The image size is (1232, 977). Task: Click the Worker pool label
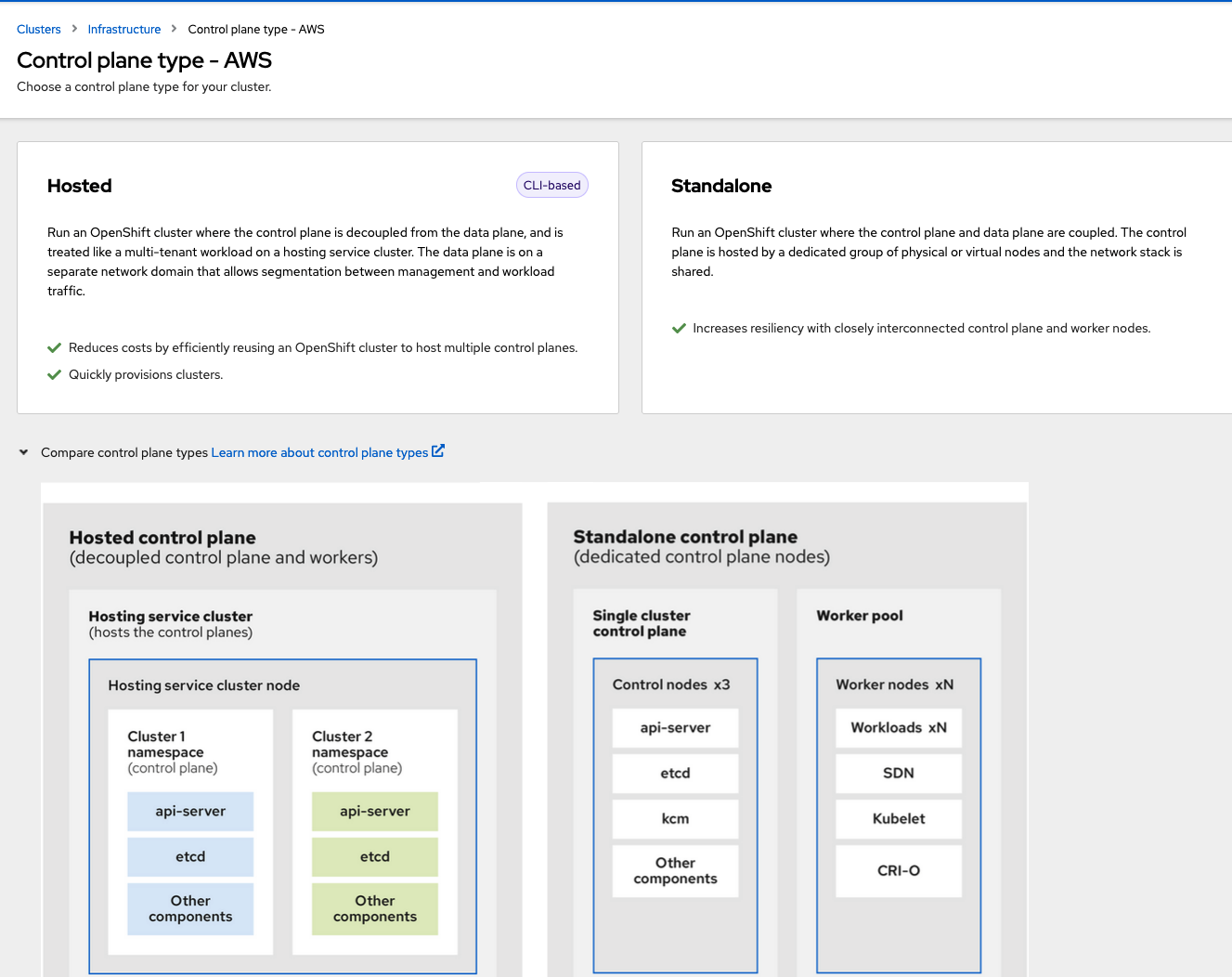pyautogui.click(x=860, y=616)
